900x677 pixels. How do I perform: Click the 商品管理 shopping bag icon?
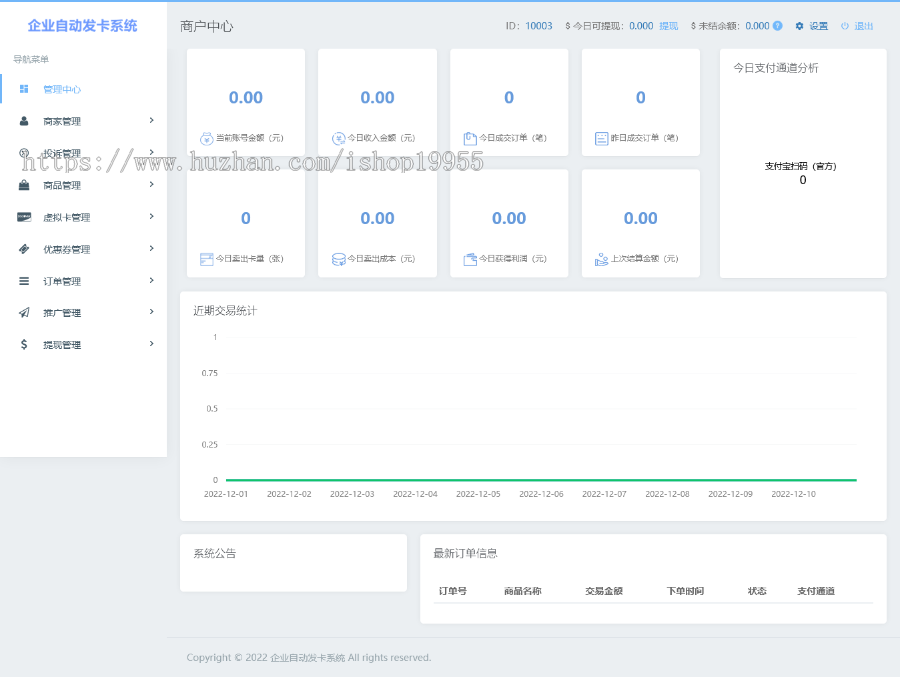[x=24, y=185]
